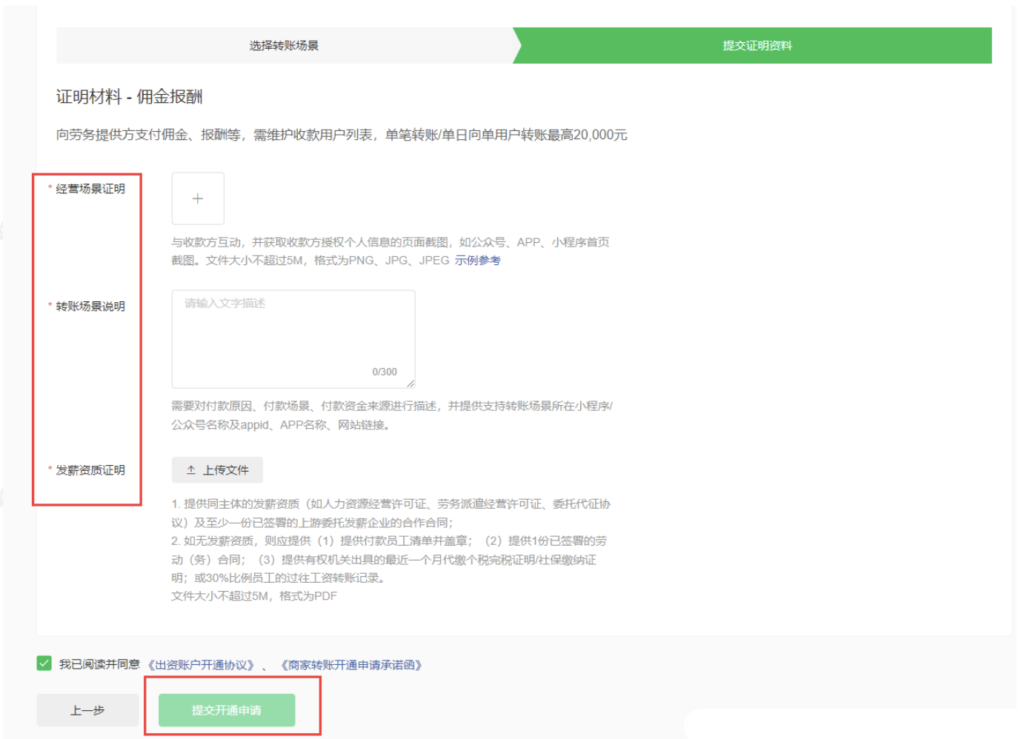The width and height of the screenshot is (1024, 739).
Task: Open the 示例参考 example link
Action: (478, 261)
